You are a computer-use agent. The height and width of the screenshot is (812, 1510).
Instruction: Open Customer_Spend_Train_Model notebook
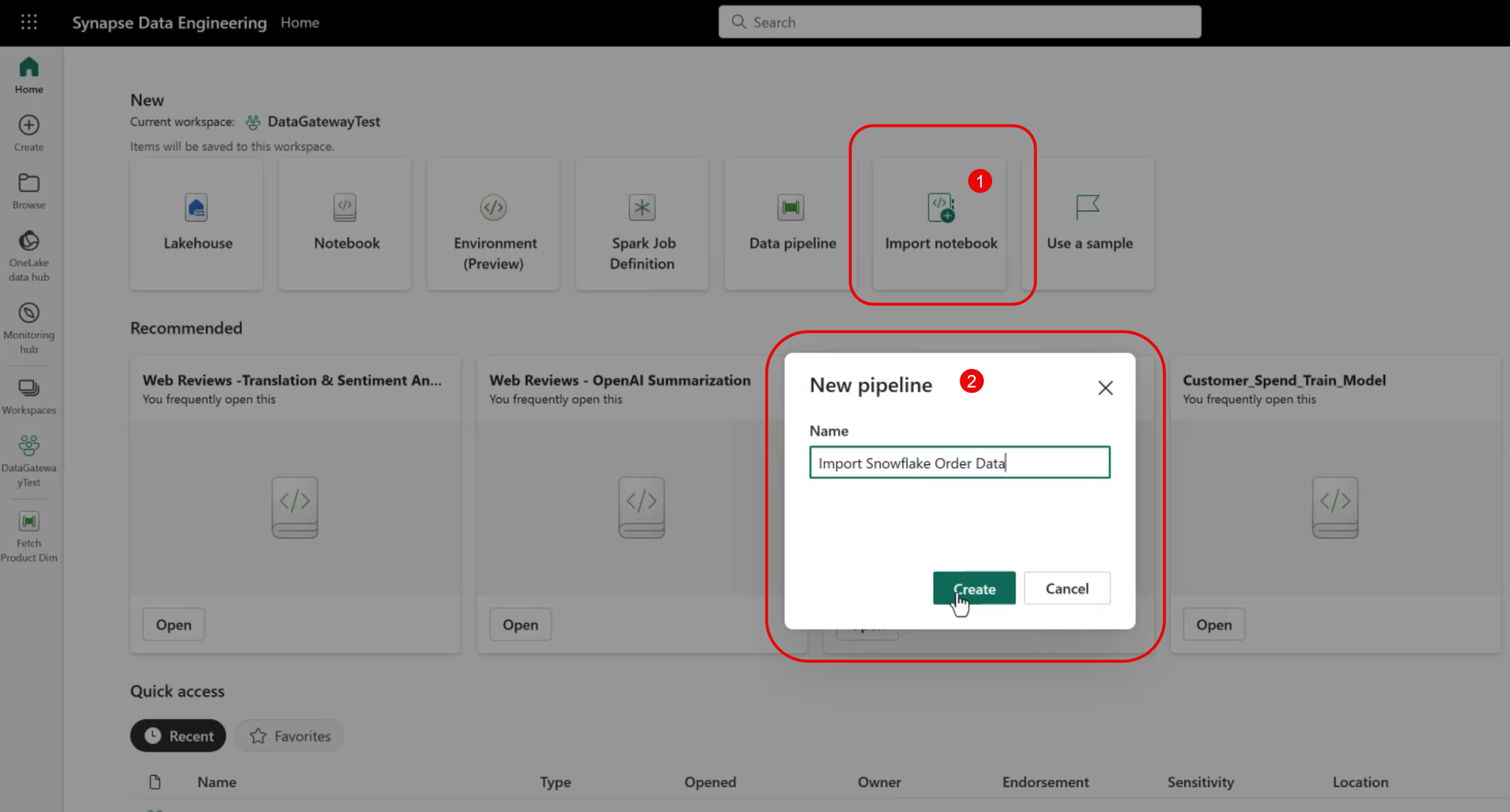point(1213,625)
